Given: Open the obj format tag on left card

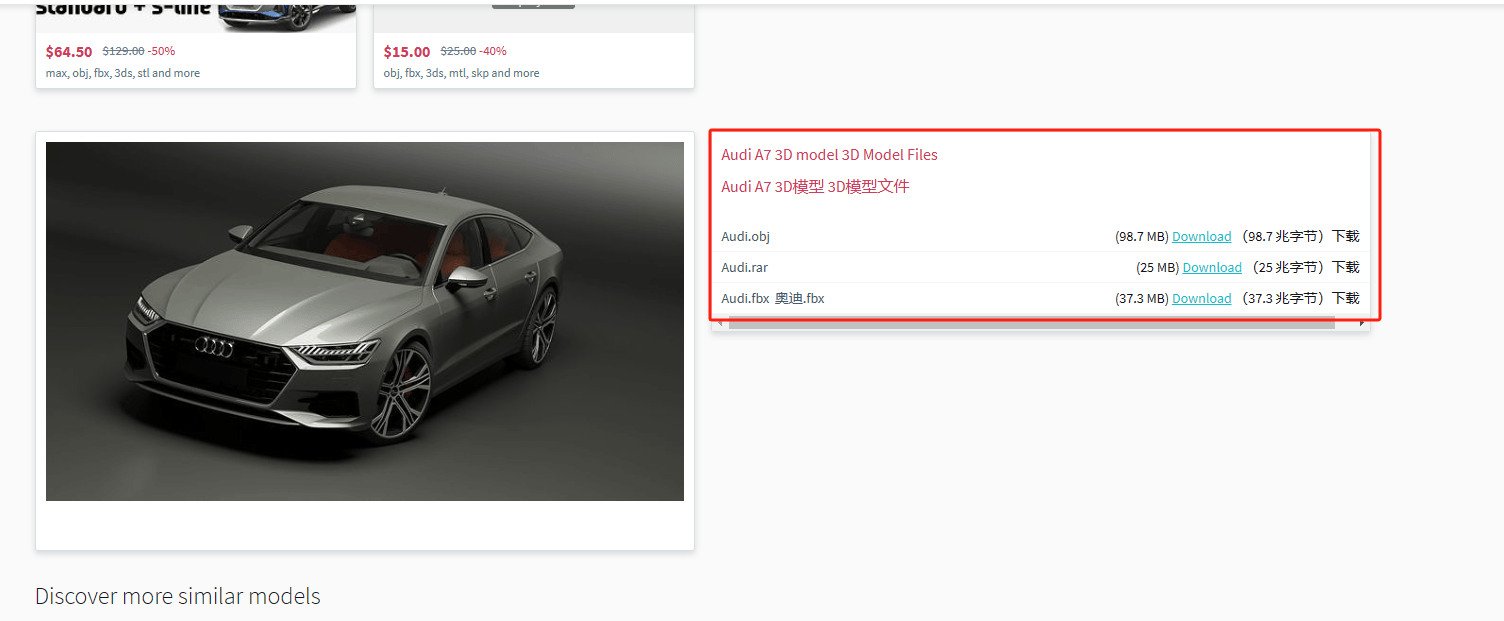Looking at the screenshot, I should click(x=79, y=72).
